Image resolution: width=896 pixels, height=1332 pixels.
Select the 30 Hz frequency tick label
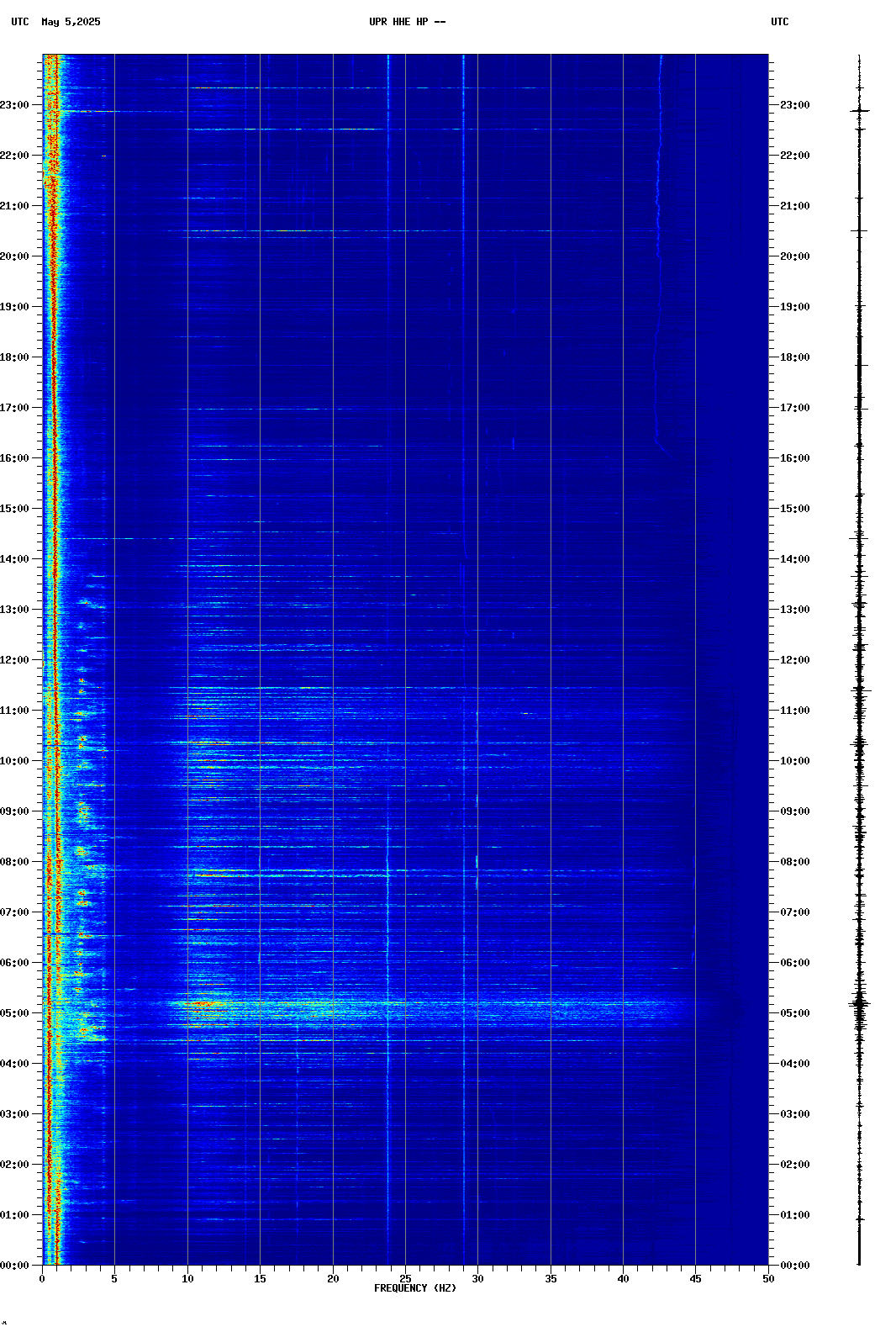pyautogui.click(x=477, y=1279)
